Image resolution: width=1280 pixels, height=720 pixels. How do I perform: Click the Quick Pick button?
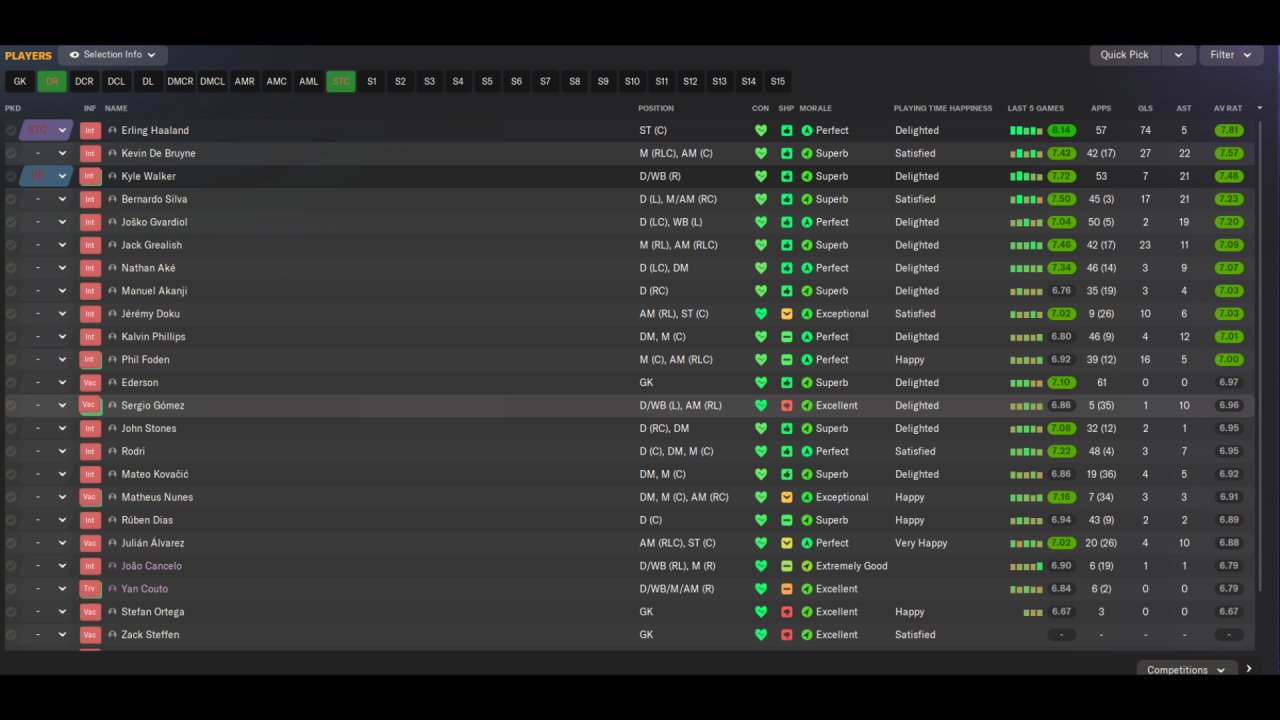[x=1125, y=55]
